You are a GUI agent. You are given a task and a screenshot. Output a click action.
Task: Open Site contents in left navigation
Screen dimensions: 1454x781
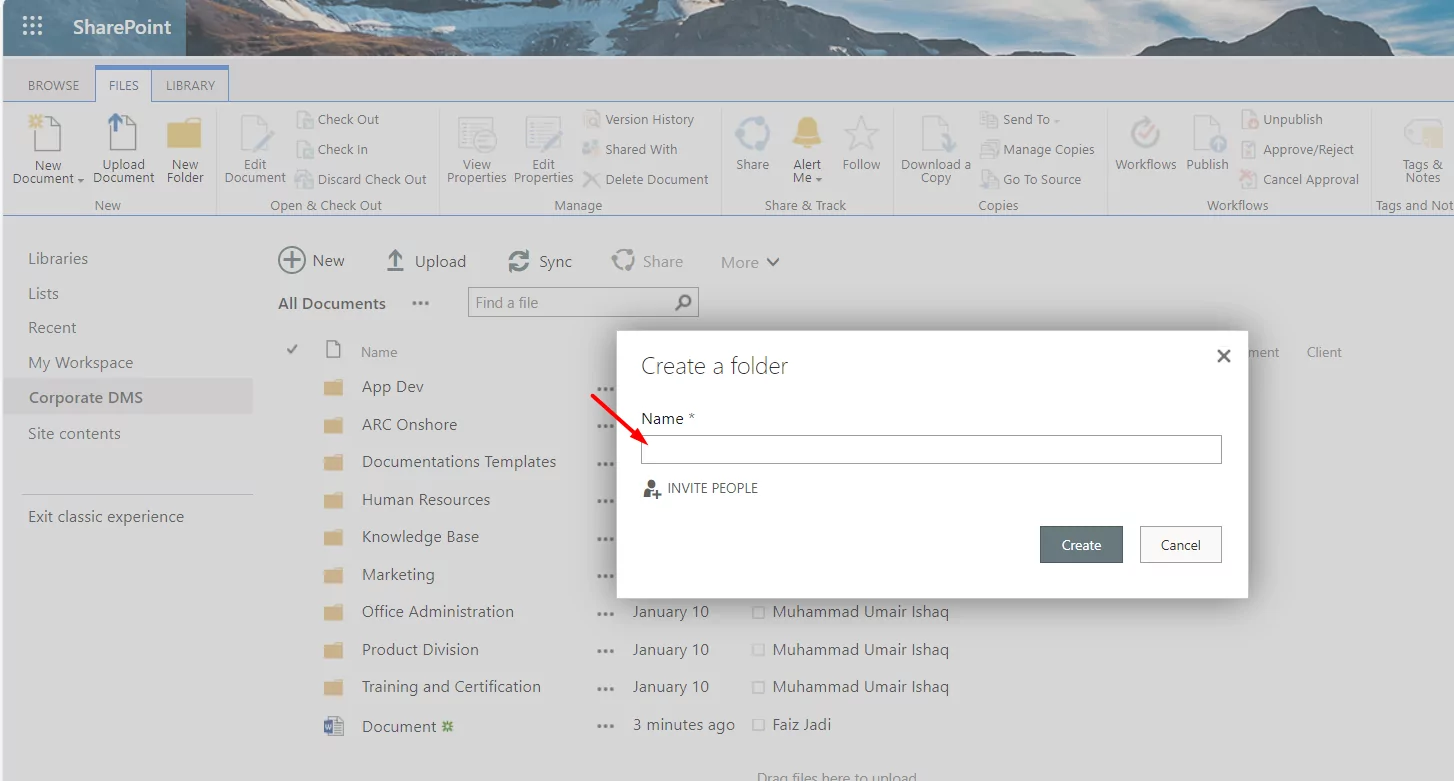(74, 433)
